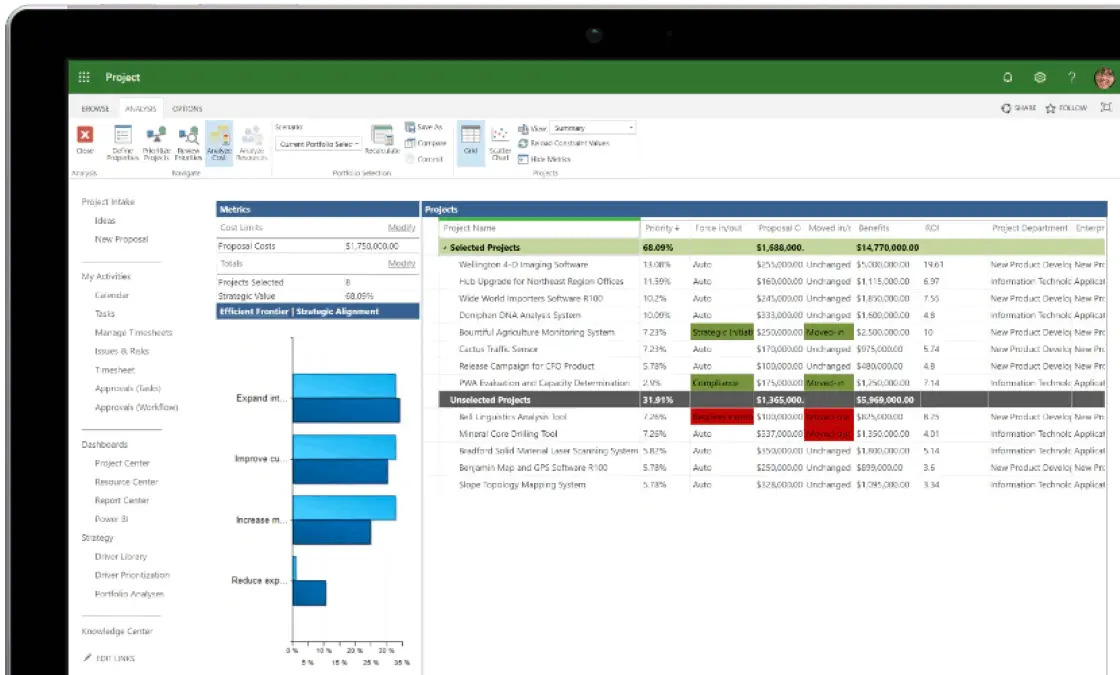Open Power BI link
The width and height of the screenshot is (1120, 675).
[111, 519]
